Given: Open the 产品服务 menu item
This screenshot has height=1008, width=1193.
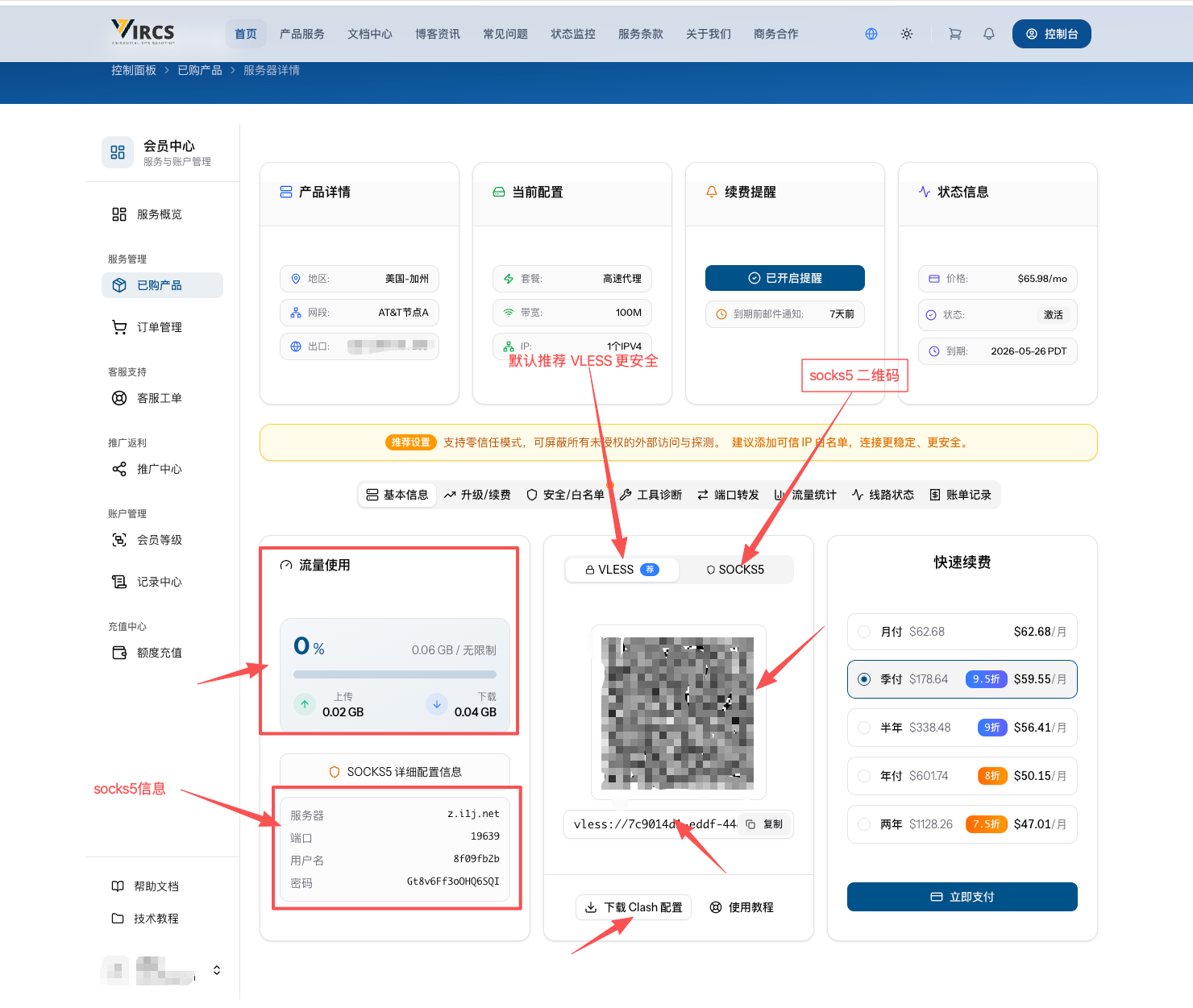Looking at the screenshot, I should click(302, 34).
